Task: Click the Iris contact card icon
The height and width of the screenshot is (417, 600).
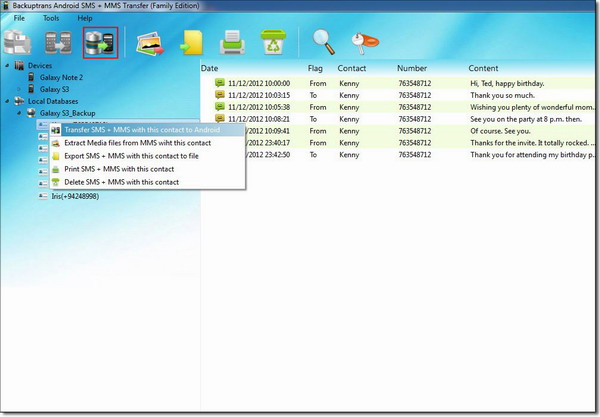Action: coord(43,196)
